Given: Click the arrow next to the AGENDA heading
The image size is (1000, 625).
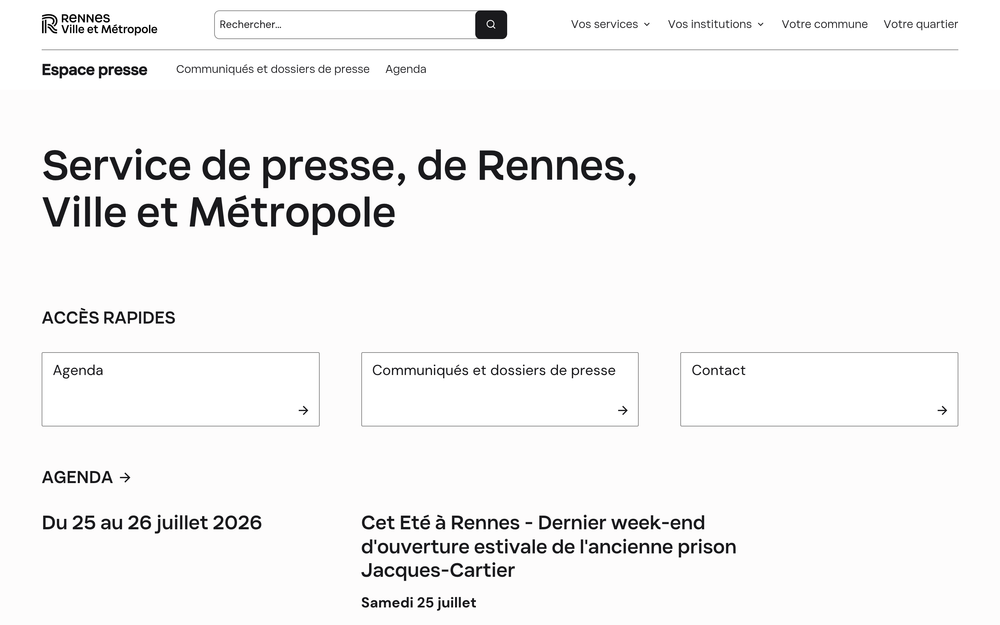Looking at the screenshot, I should click(125, 477).
